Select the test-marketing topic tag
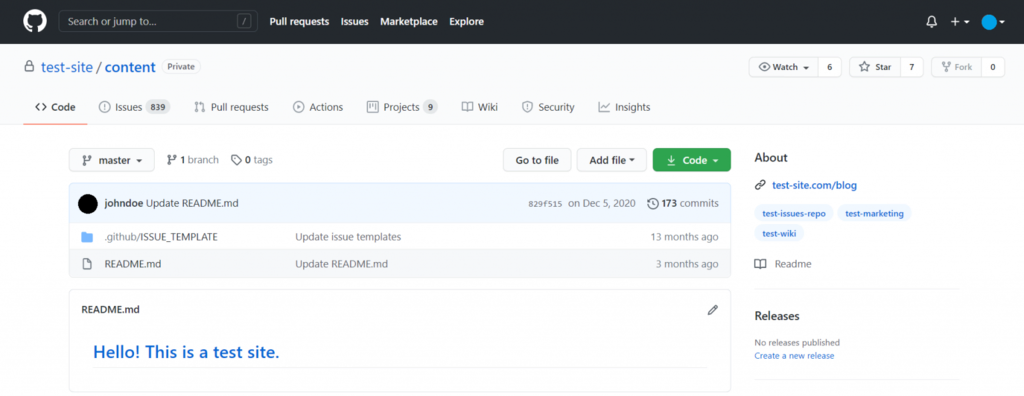Screen dimensions: 1024x396 pos(874,213)
